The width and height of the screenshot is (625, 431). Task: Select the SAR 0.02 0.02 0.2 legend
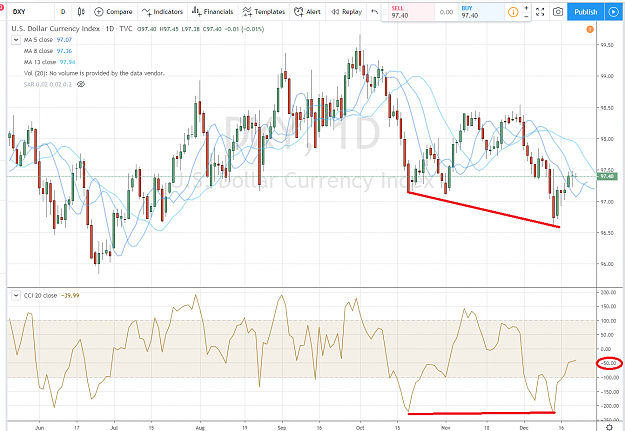pyautogui.click(x=48, y=84)
